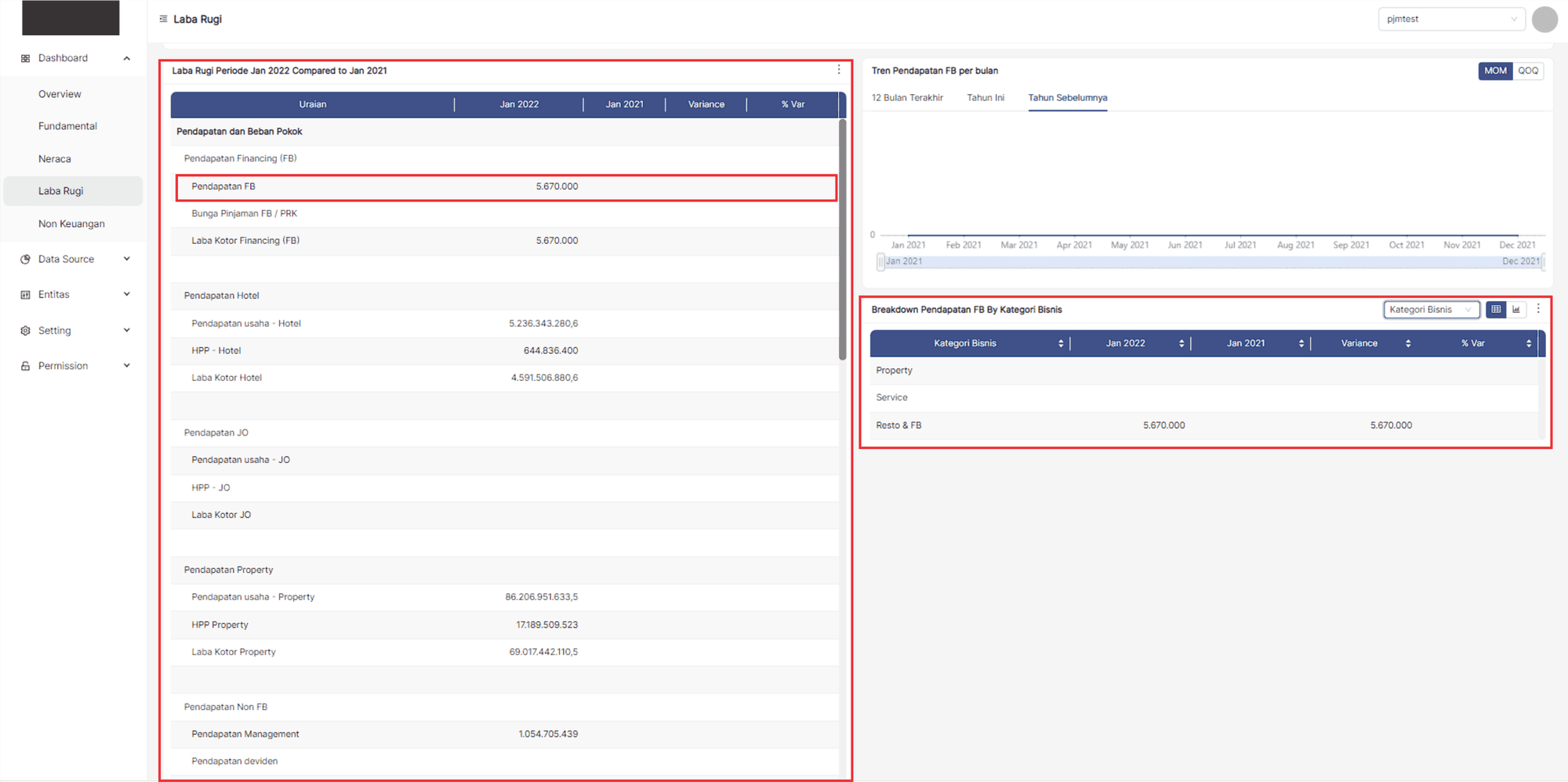Open the Kategori Bisnis dropdown
Viewport: 1568px width, 782px height.
click(x=1431, y=310)
